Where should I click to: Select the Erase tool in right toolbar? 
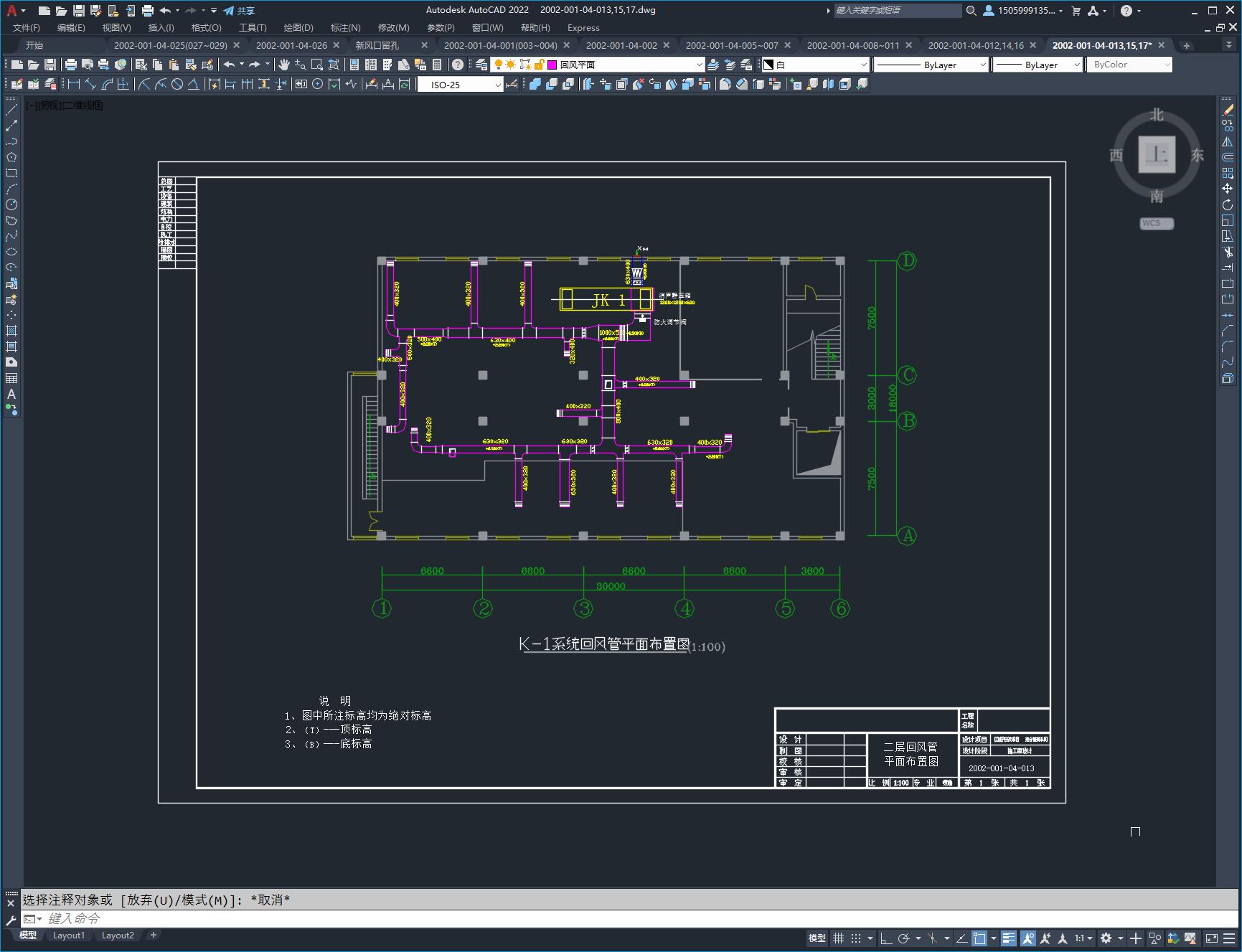(1228, 110)
